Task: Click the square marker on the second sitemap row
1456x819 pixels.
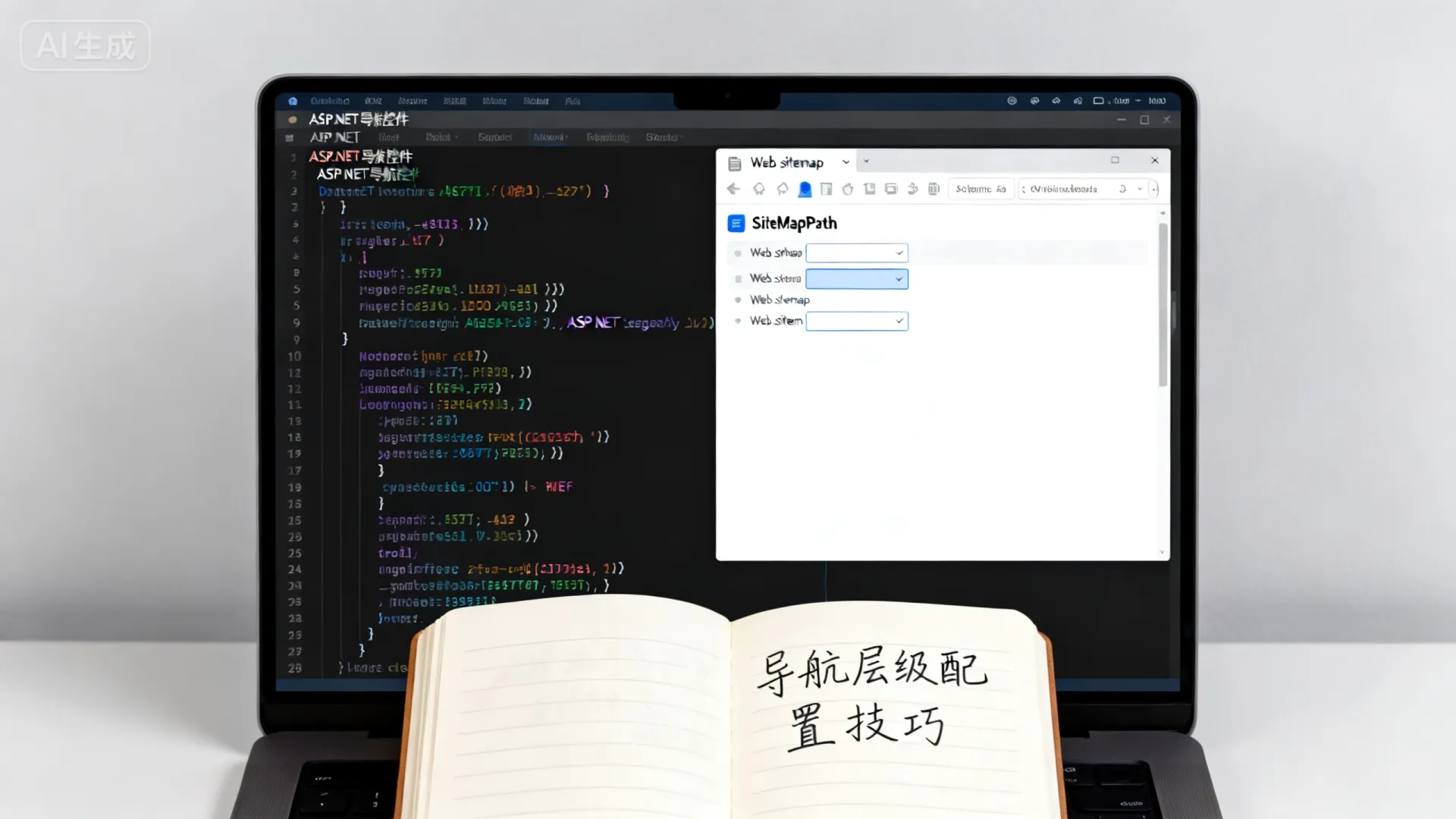Action: [x=738, y=279]
